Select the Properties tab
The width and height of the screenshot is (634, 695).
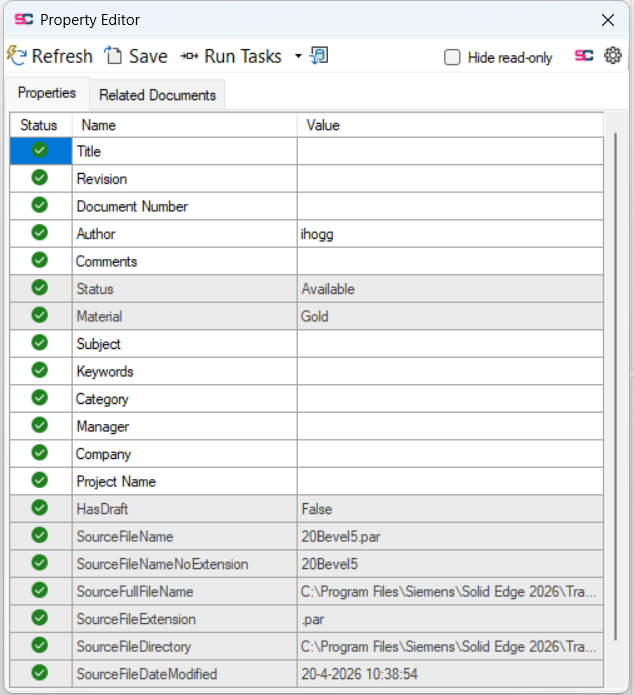pos(47,93)
